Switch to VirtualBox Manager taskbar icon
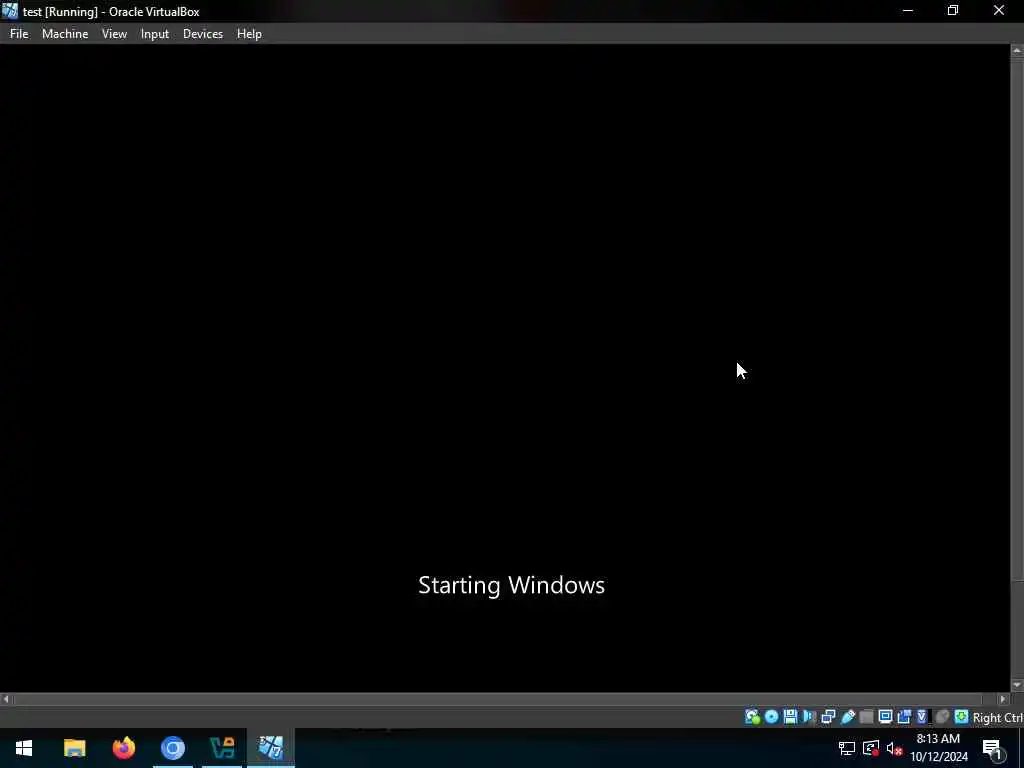 pyautogui.click(x=222, y=748)
